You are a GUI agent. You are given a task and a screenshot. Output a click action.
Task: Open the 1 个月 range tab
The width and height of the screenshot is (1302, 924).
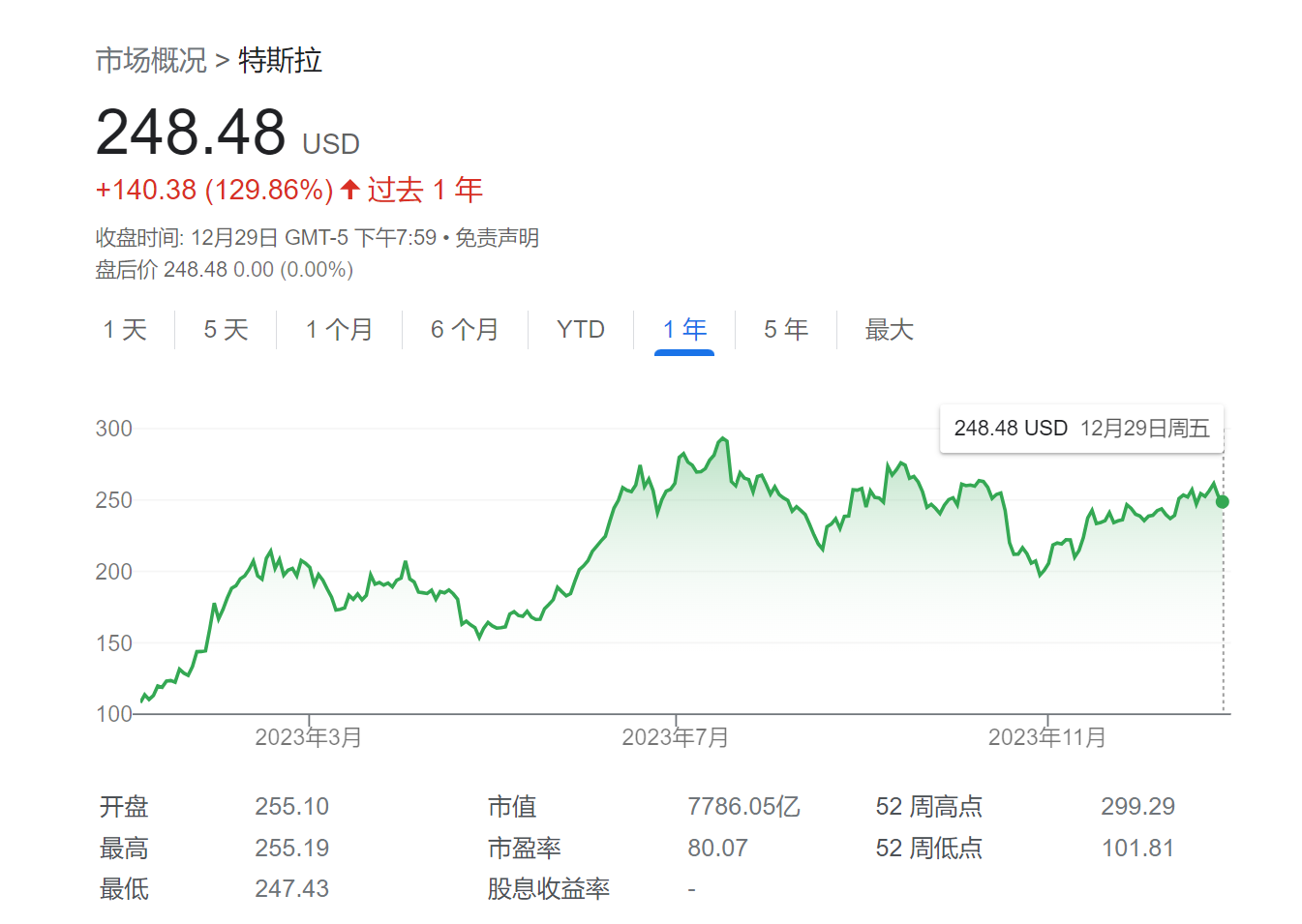click(339, 330)
